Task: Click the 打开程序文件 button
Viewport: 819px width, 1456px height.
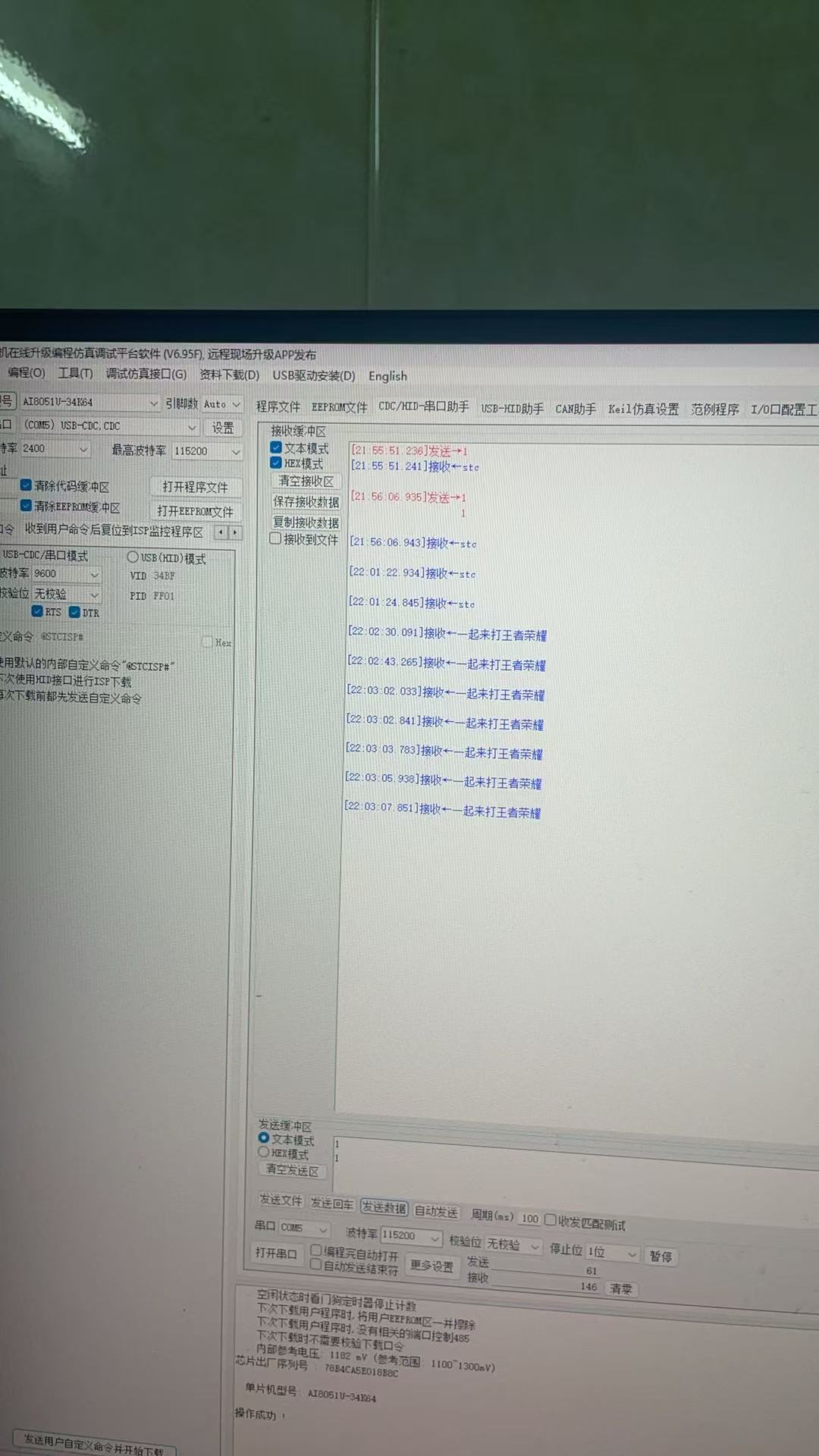Action: click(195, 488)
